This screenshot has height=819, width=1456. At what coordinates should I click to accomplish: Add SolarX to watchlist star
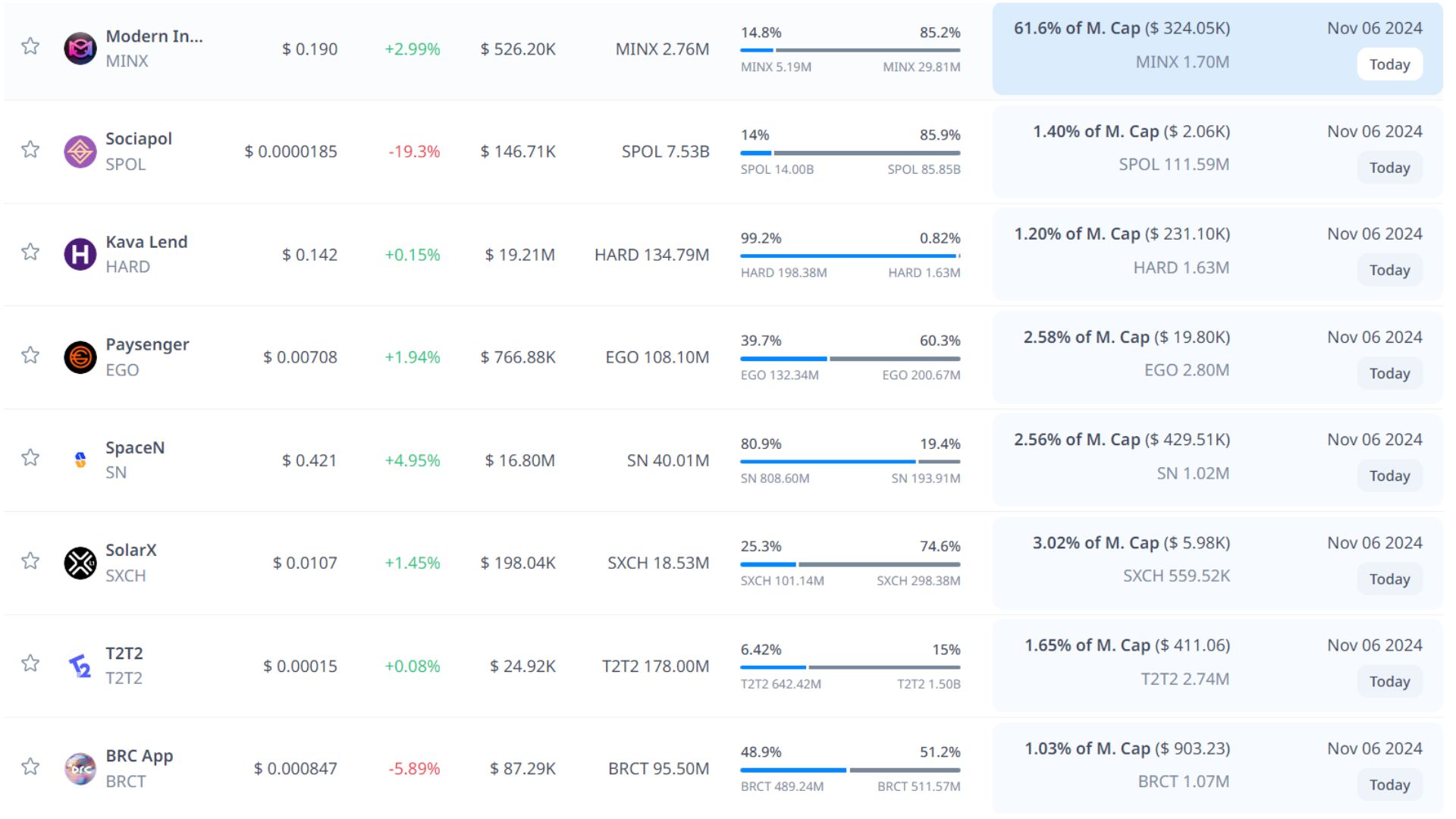click(x=30, y=560)
